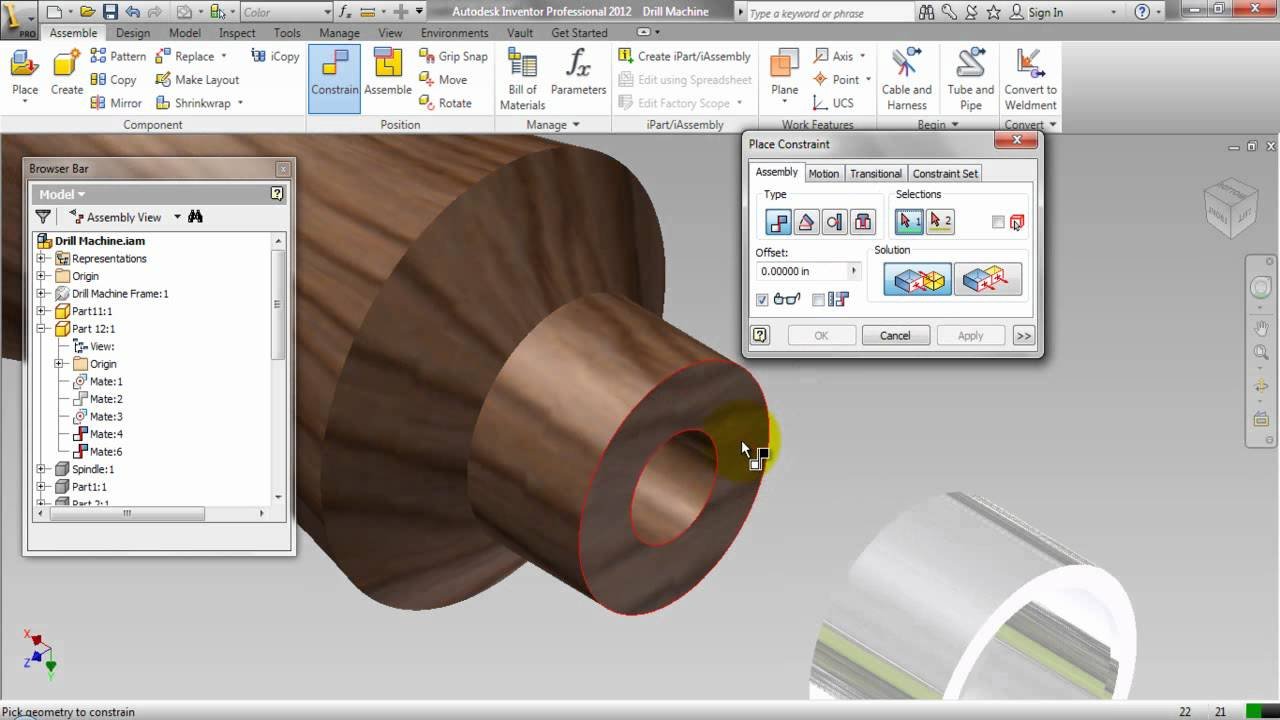Click the Cancel button in Place Constraint
This screenshot has height=720, width=1280.
(895, 336)
